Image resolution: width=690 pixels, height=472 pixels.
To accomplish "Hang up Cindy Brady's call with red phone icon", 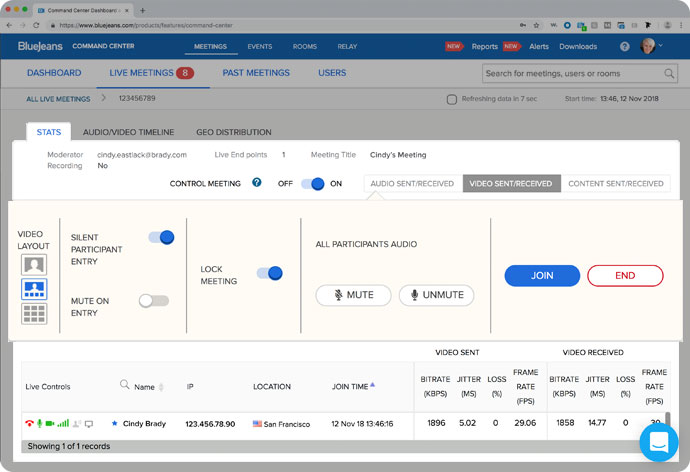I will pyautogui.click(x=29, y=424).
